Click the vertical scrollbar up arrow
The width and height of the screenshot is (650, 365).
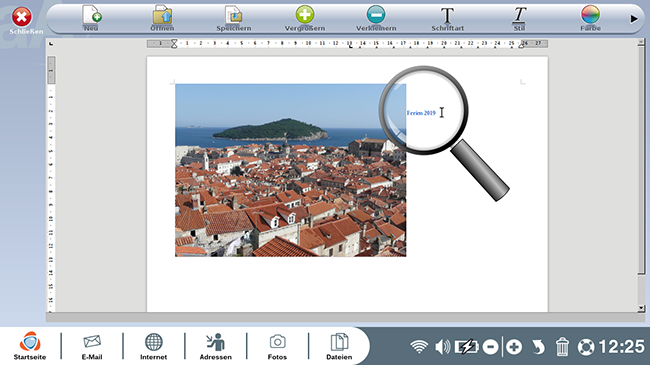[641, 42]
